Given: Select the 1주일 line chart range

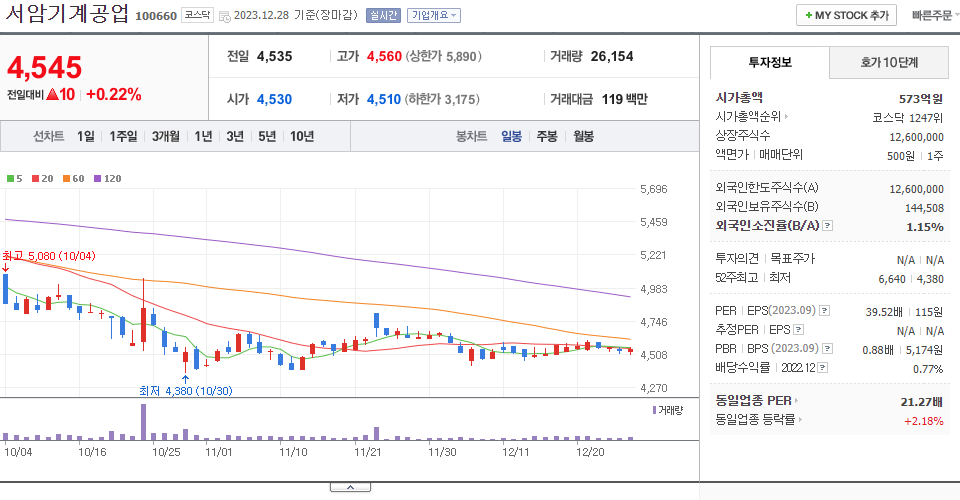Looking at the screenshot, I should [123, 136].
